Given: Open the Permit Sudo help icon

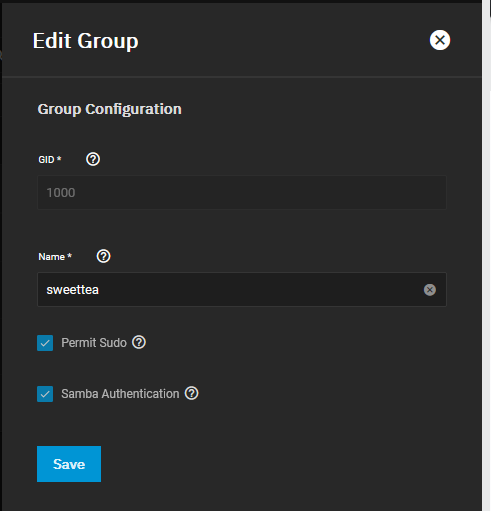Looking at the screenshot, I should pos(139,342).
